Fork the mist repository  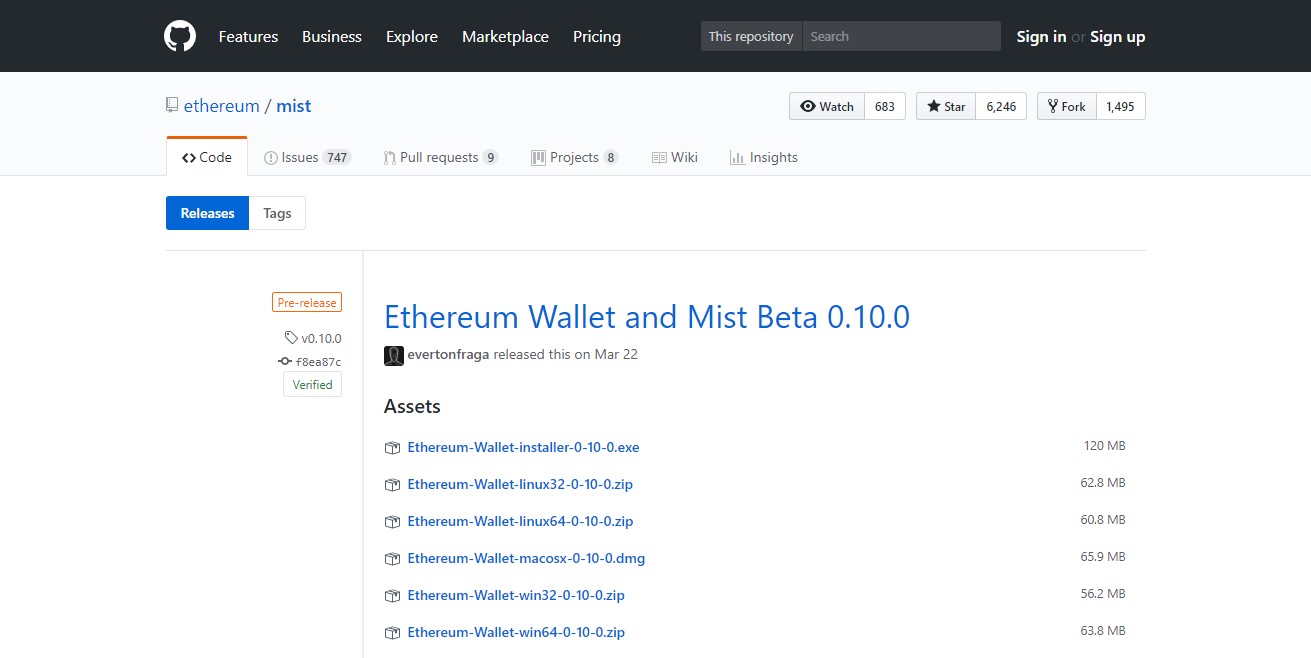(1066, 106)
